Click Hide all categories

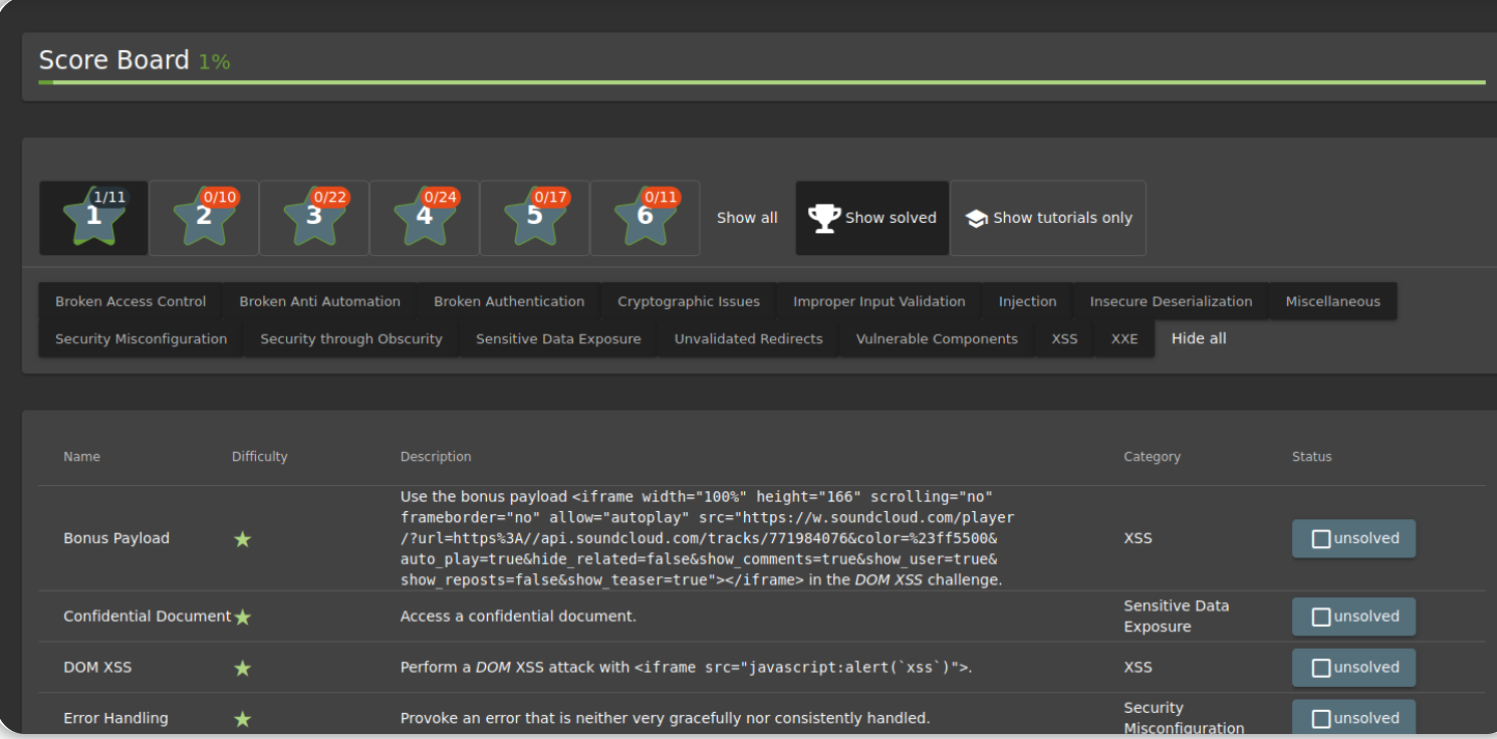click(1199, 339)
